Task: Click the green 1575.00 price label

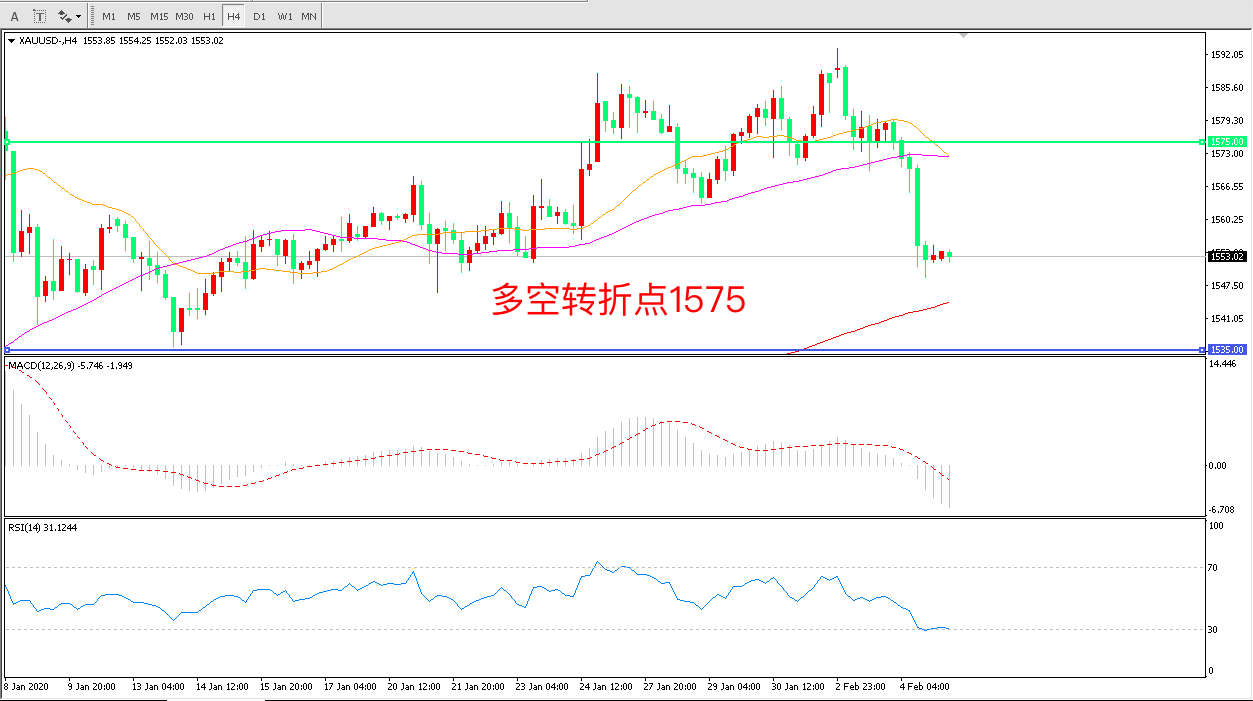Action: coord(1227,142)
